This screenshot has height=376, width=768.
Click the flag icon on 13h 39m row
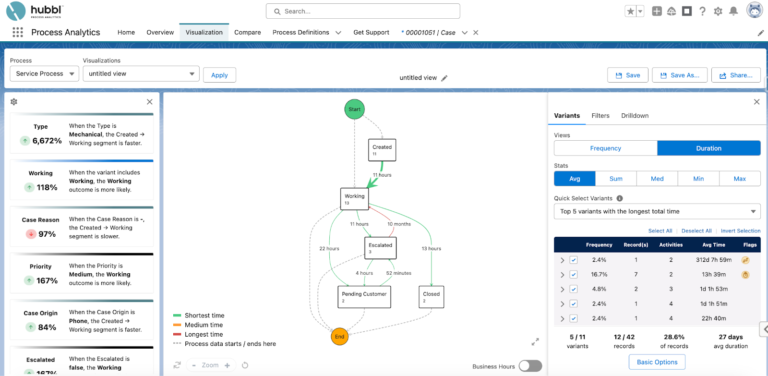pos(745,275)
